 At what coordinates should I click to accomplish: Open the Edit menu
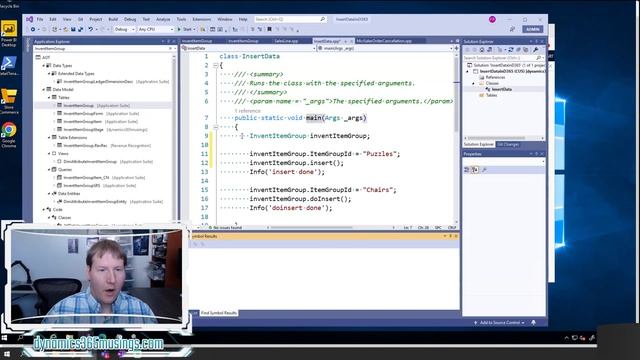53,19
